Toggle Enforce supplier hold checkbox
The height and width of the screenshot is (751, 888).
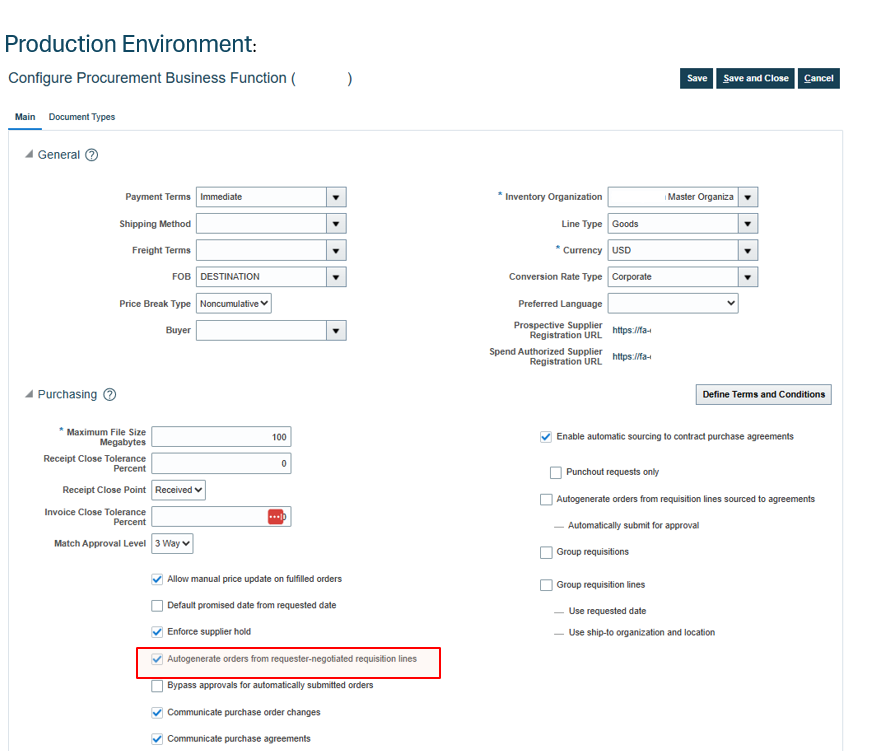coord(157,632)
